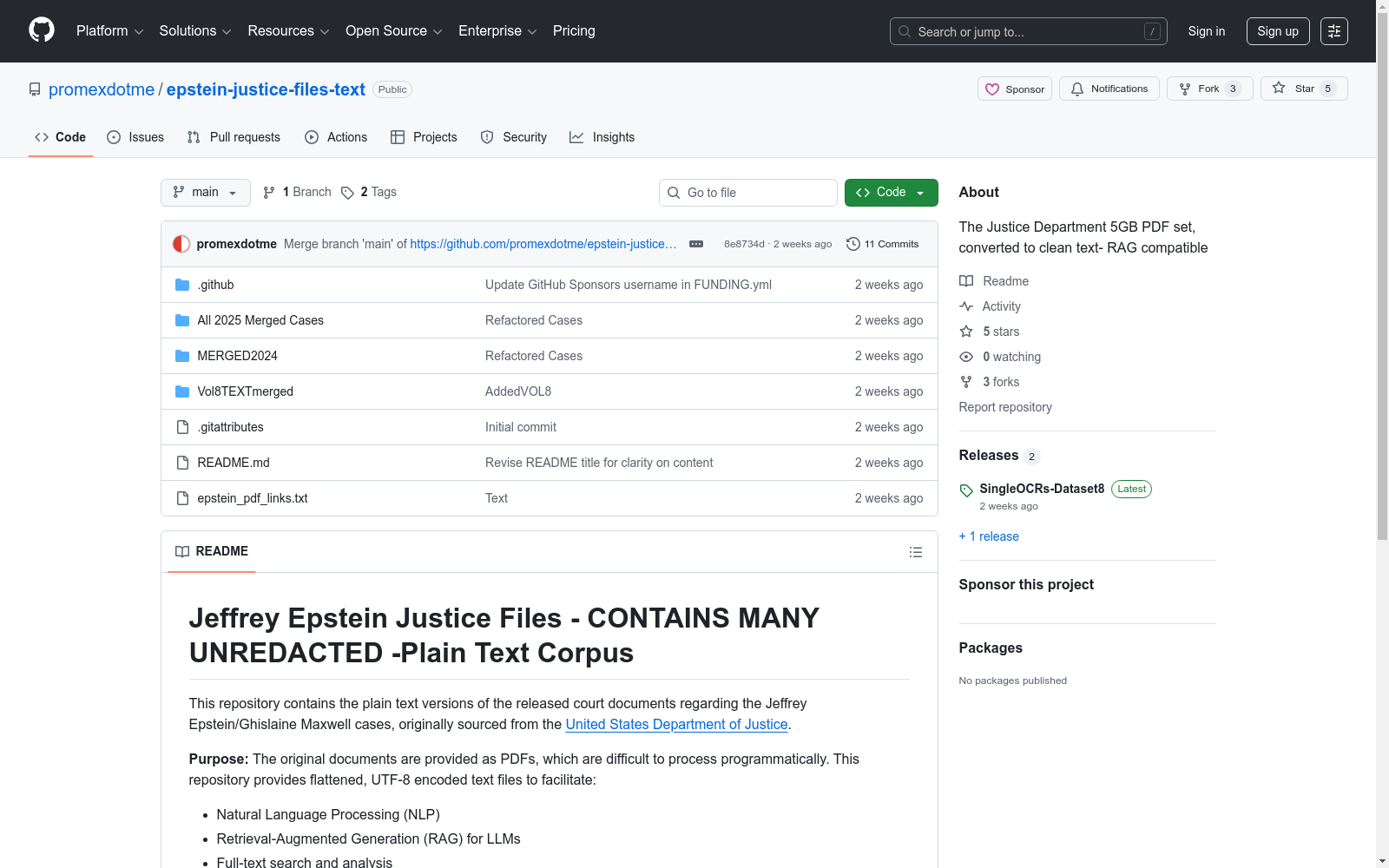Focus the Search or jump to field
The height and width of the screenshot is (868, 1389).
click(x=1029, y=31)
